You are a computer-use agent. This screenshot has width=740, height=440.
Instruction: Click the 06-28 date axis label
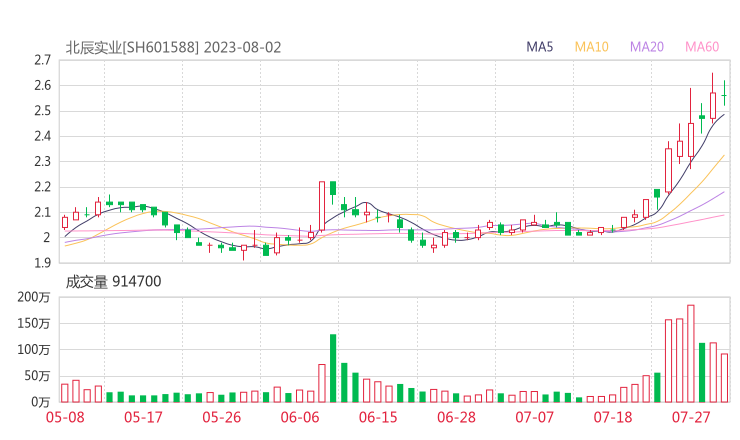tap(456, 417)
